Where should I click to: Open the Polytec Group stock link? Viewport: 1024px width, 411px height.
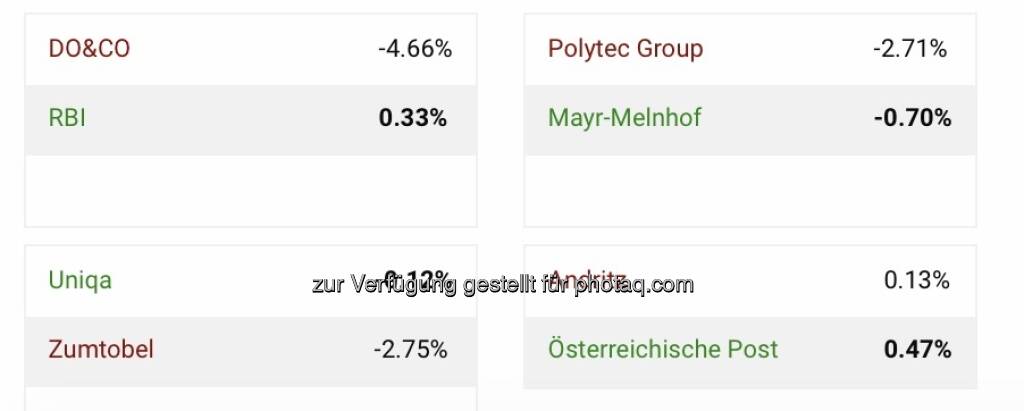[625, 48]
